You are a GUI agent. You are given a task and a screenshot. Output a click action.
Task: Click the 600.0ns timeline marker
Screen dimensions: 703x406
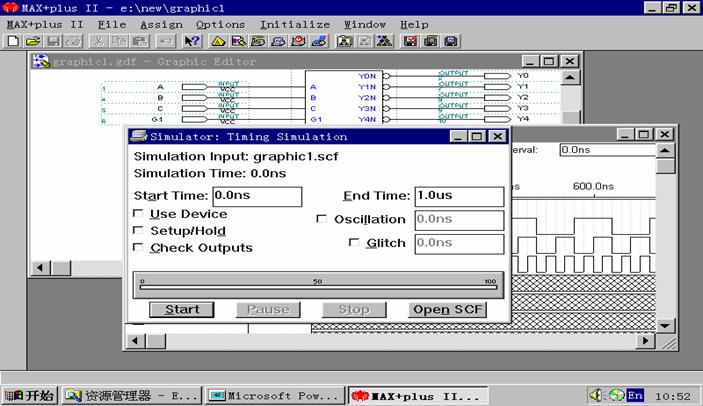[593, 186]
